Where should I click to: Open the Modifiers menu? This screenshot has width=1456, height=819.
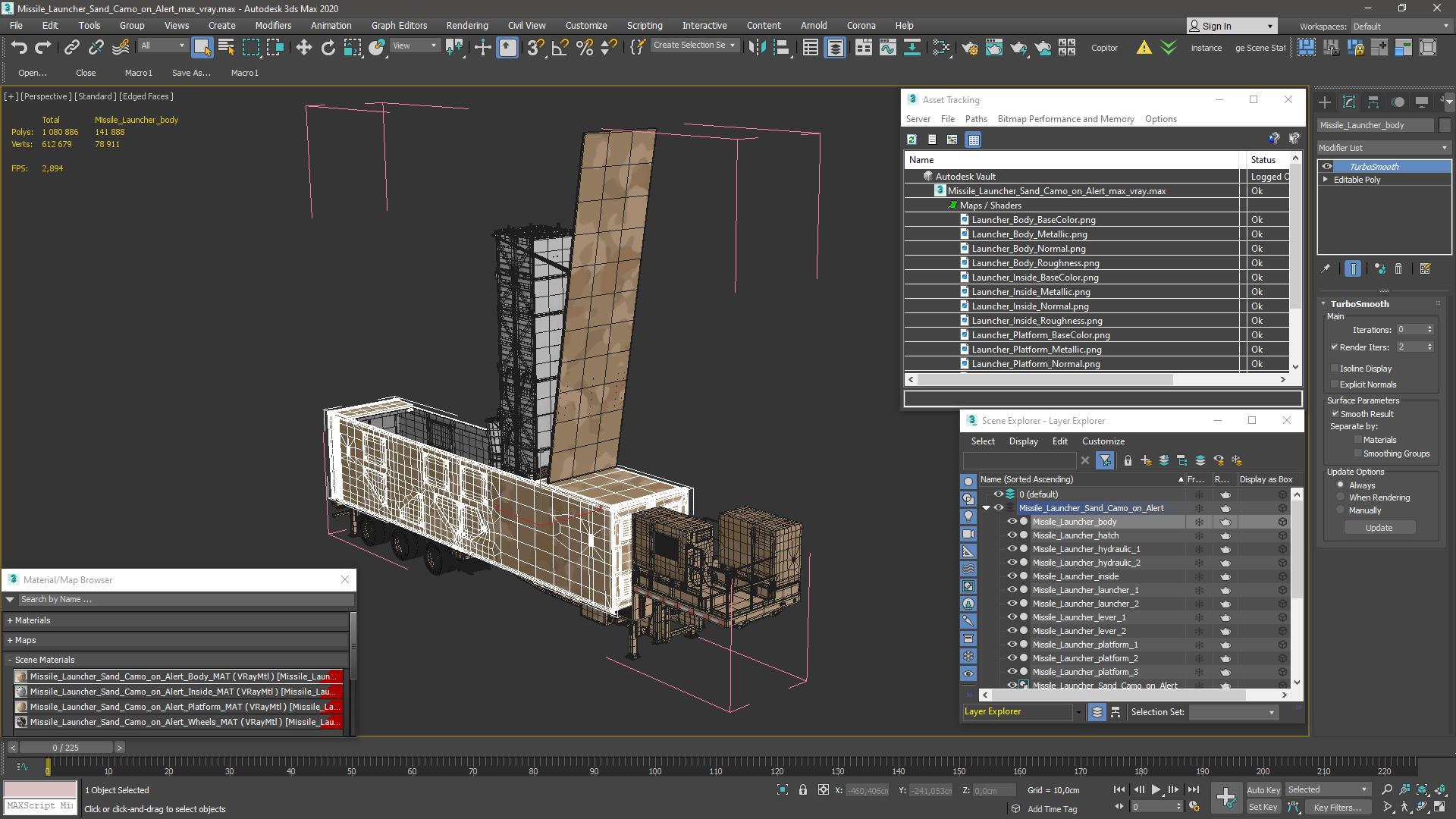pyautogui.click(x=273, y=26)
